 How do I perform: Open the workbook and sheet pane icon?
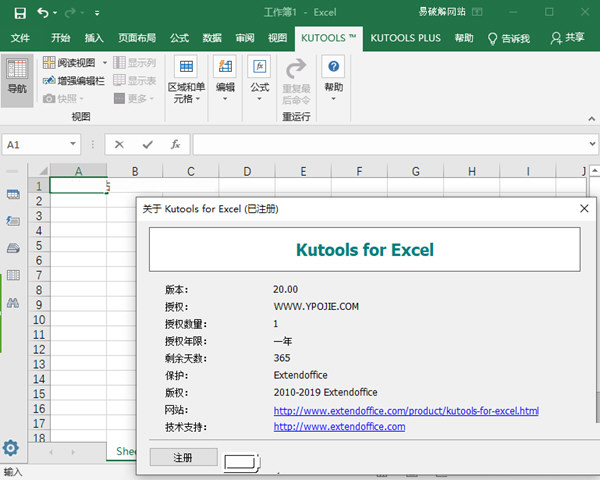pos(13,194)
